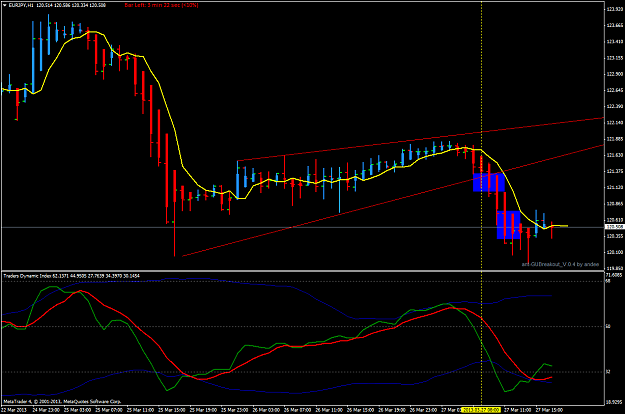Viewport: 625px width, 414px height.
Task: Click the '22 Mar 2013' time axis label
Action: [x=14, y=410]
